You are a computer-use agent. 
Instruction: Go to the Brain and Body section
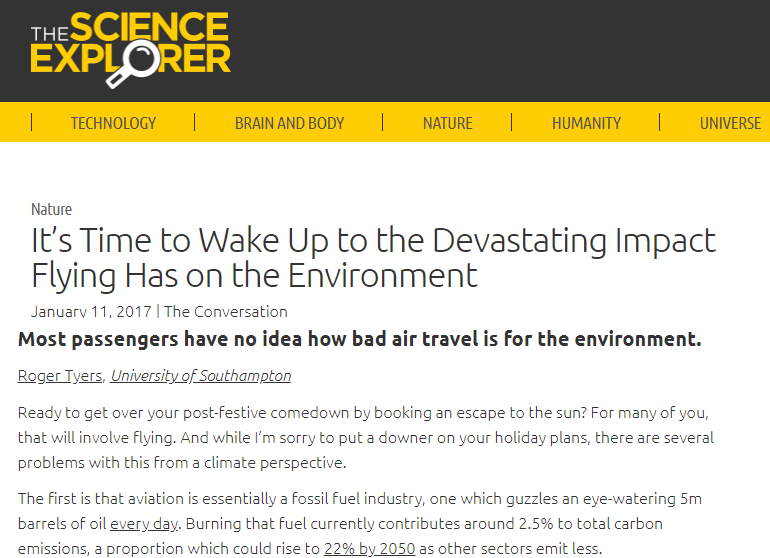289,123
